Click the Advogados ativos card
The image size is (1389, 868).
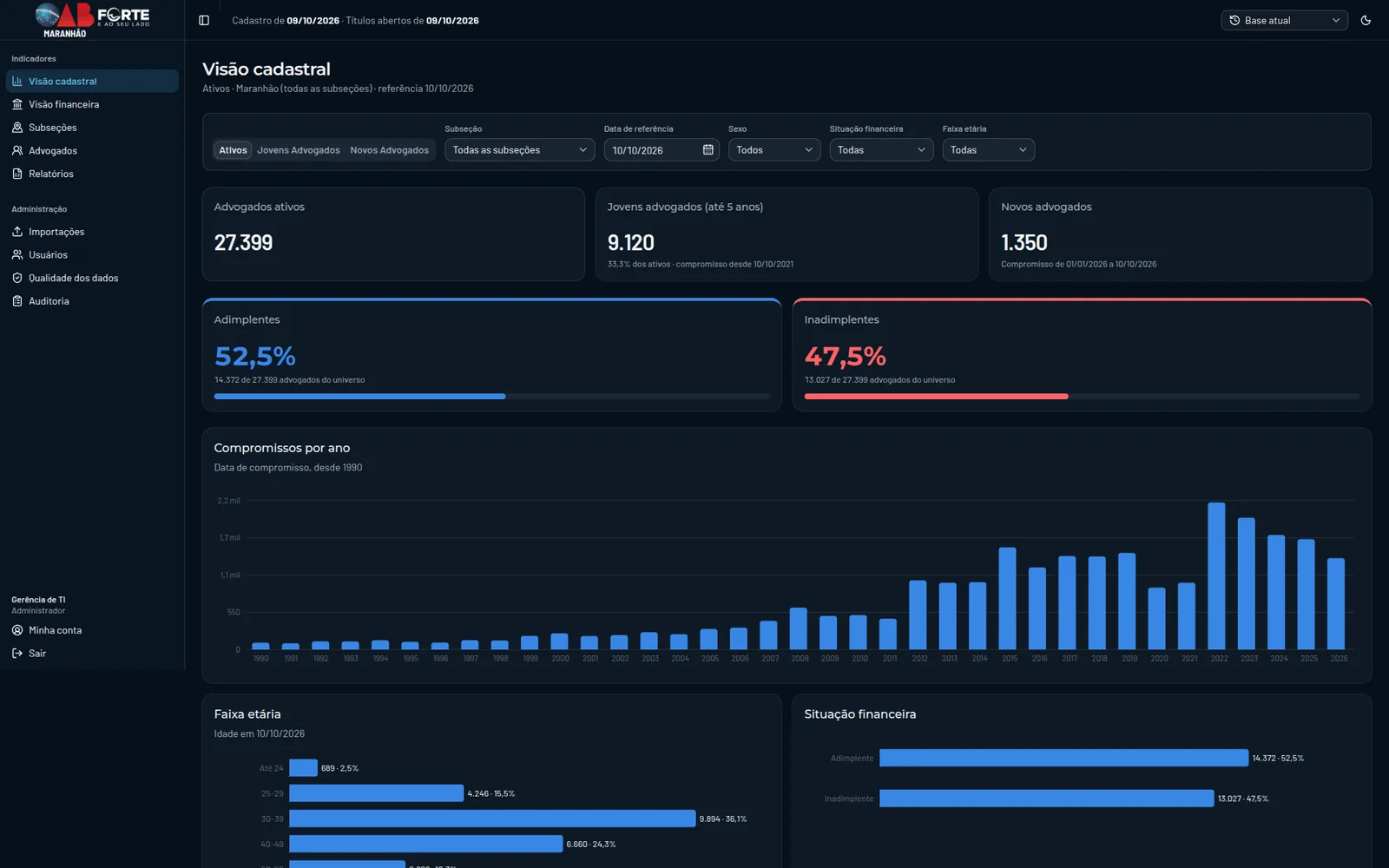click(x=393, y=234)
